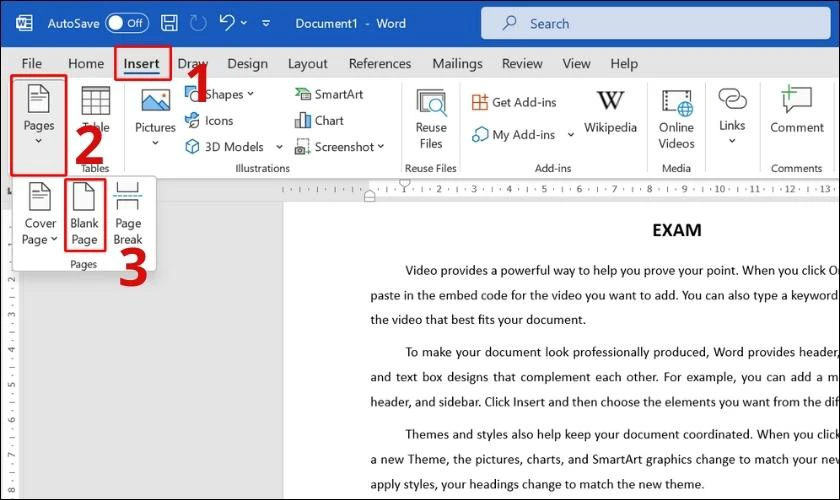Screen dimensions: 840x500
Task: Click the Cover Page icon
Action: coord(40,196)
